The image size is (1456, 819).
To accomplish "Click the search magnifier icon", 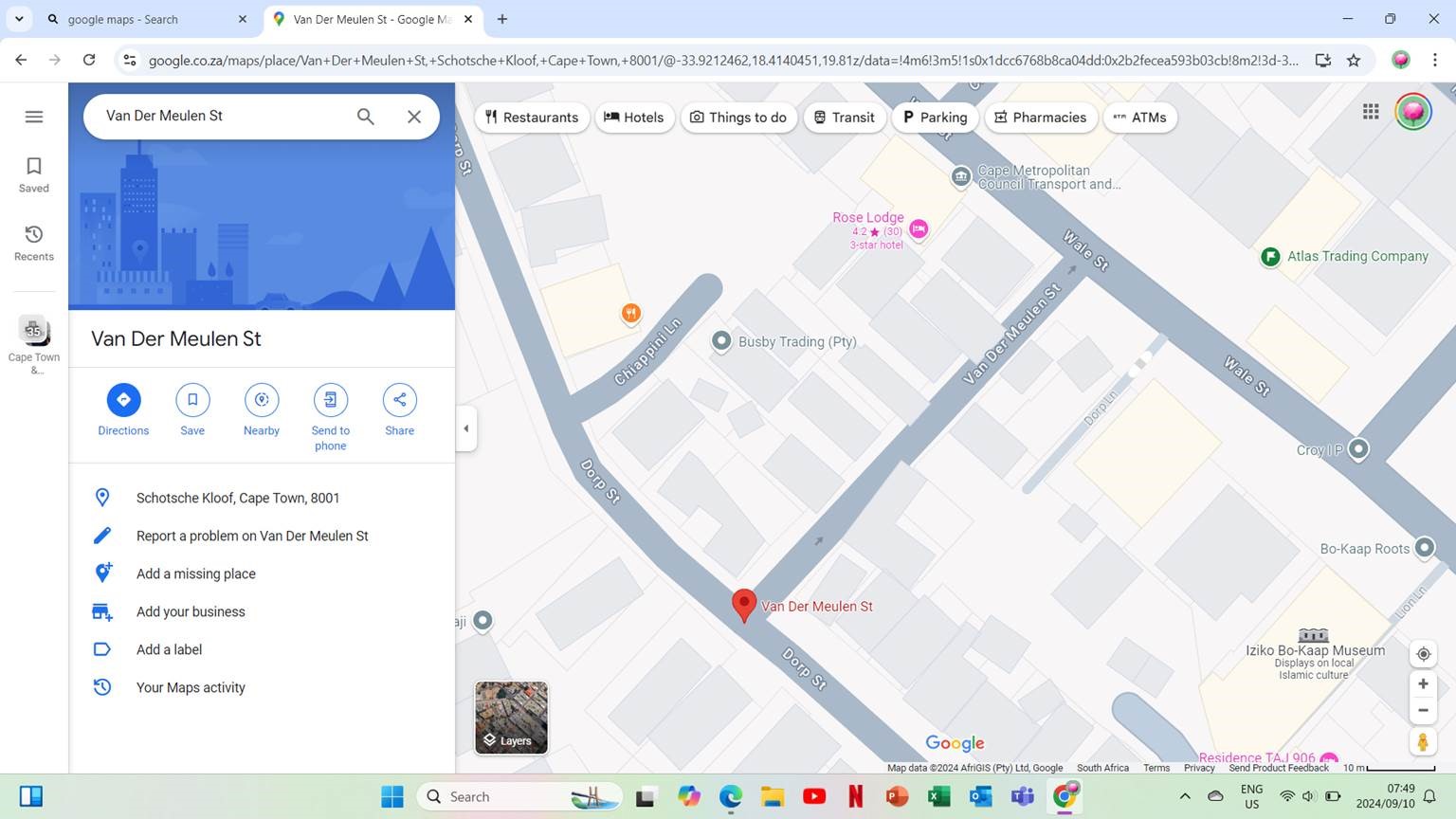I will click(365, 116).
